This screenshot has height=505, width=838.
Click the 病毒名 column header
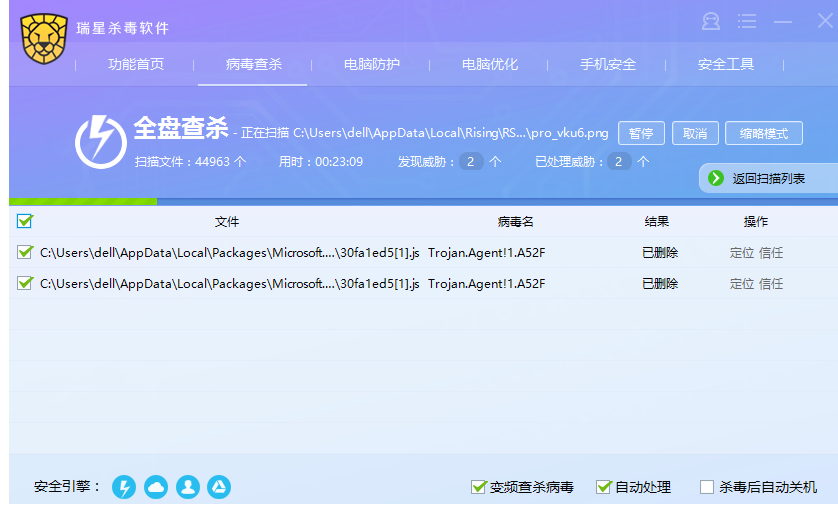click(515, 222)
